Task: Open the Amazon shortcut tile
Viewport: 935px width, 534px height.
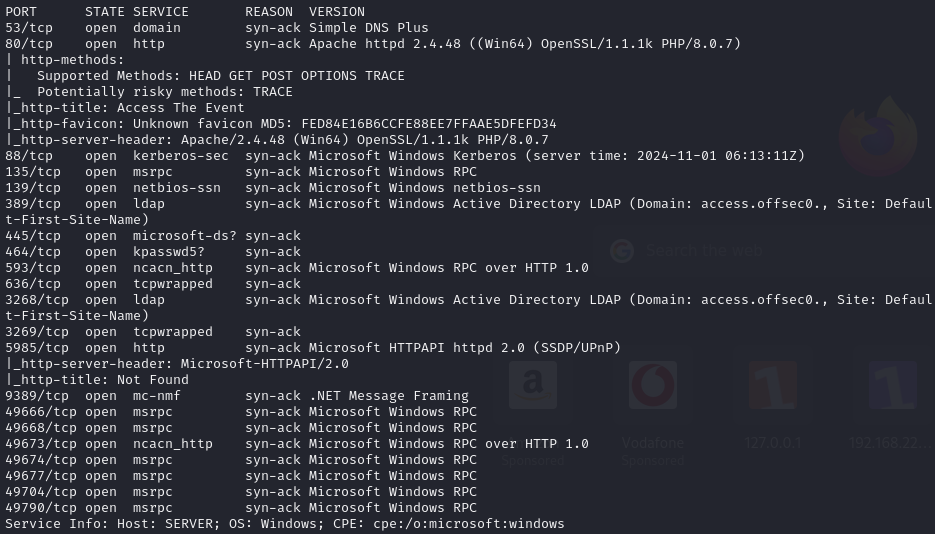Action: pos(533,386)
